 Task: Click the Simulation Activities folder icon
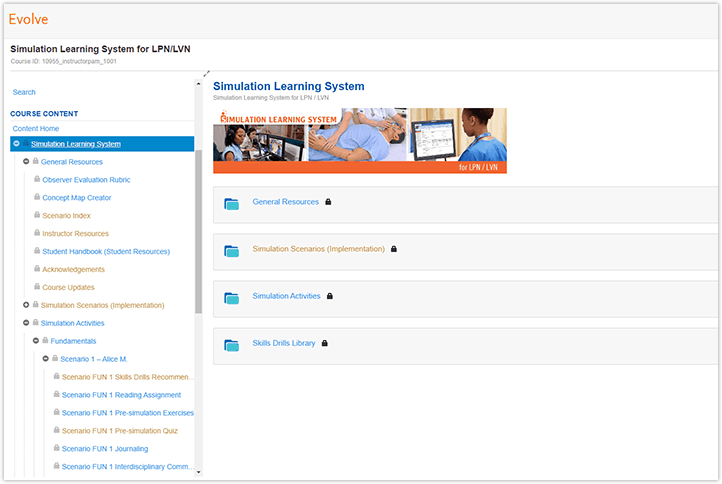[x=232, y=298]
